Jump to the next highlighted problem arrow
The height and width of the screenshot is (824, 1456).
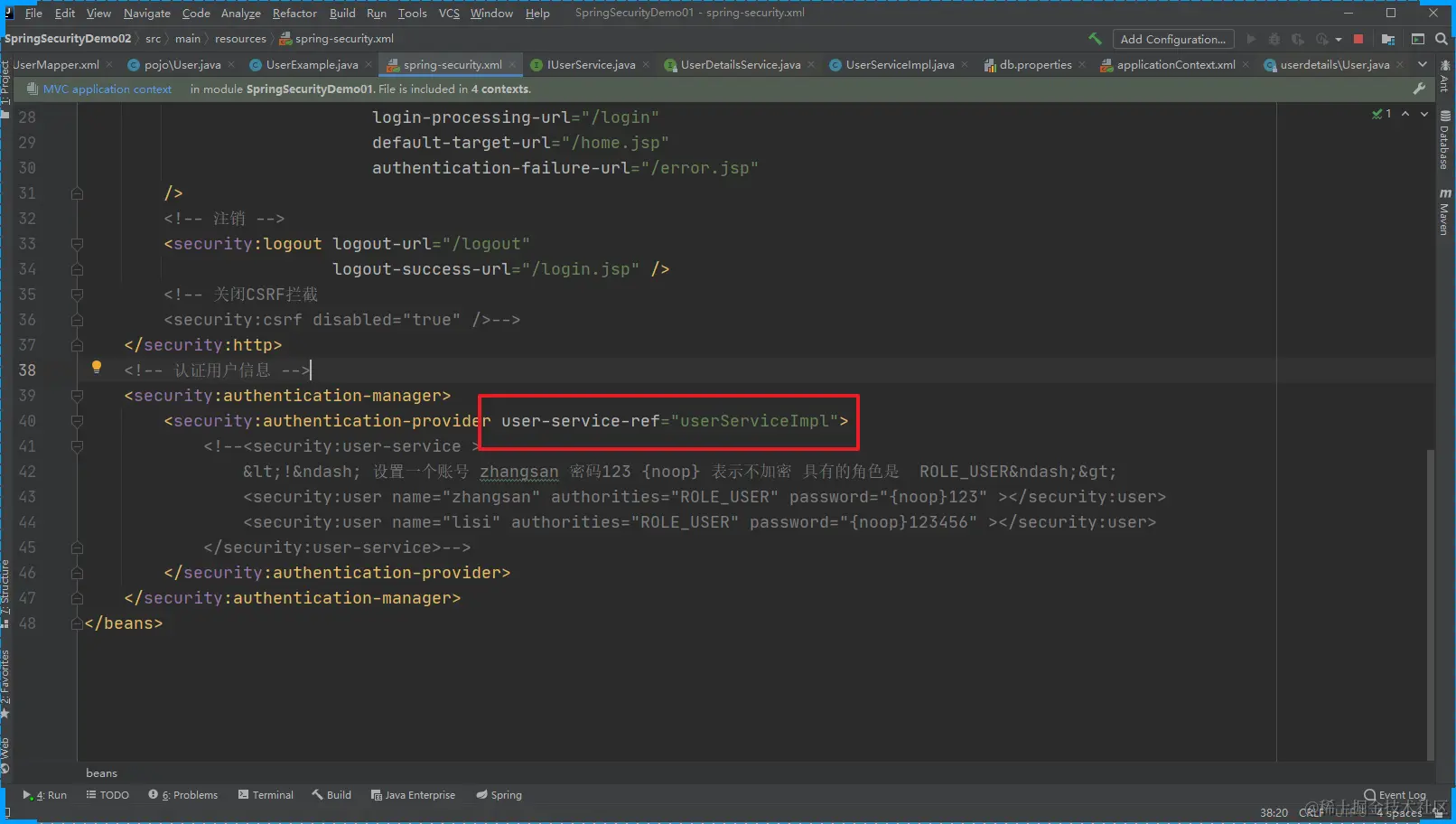[1424, 114]
